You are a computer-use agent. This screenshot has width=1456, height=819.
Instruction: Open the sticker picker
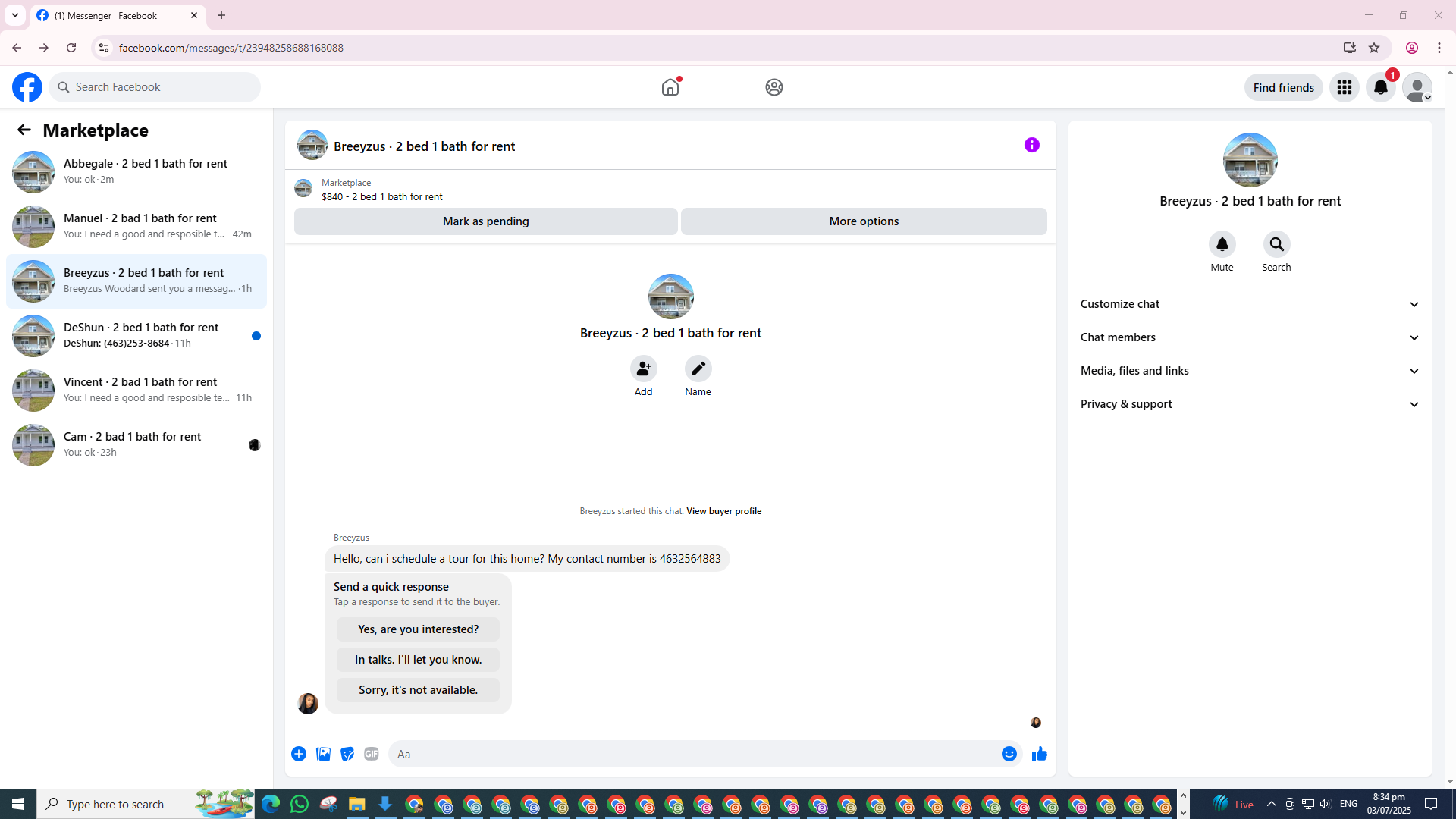(347, 754)
